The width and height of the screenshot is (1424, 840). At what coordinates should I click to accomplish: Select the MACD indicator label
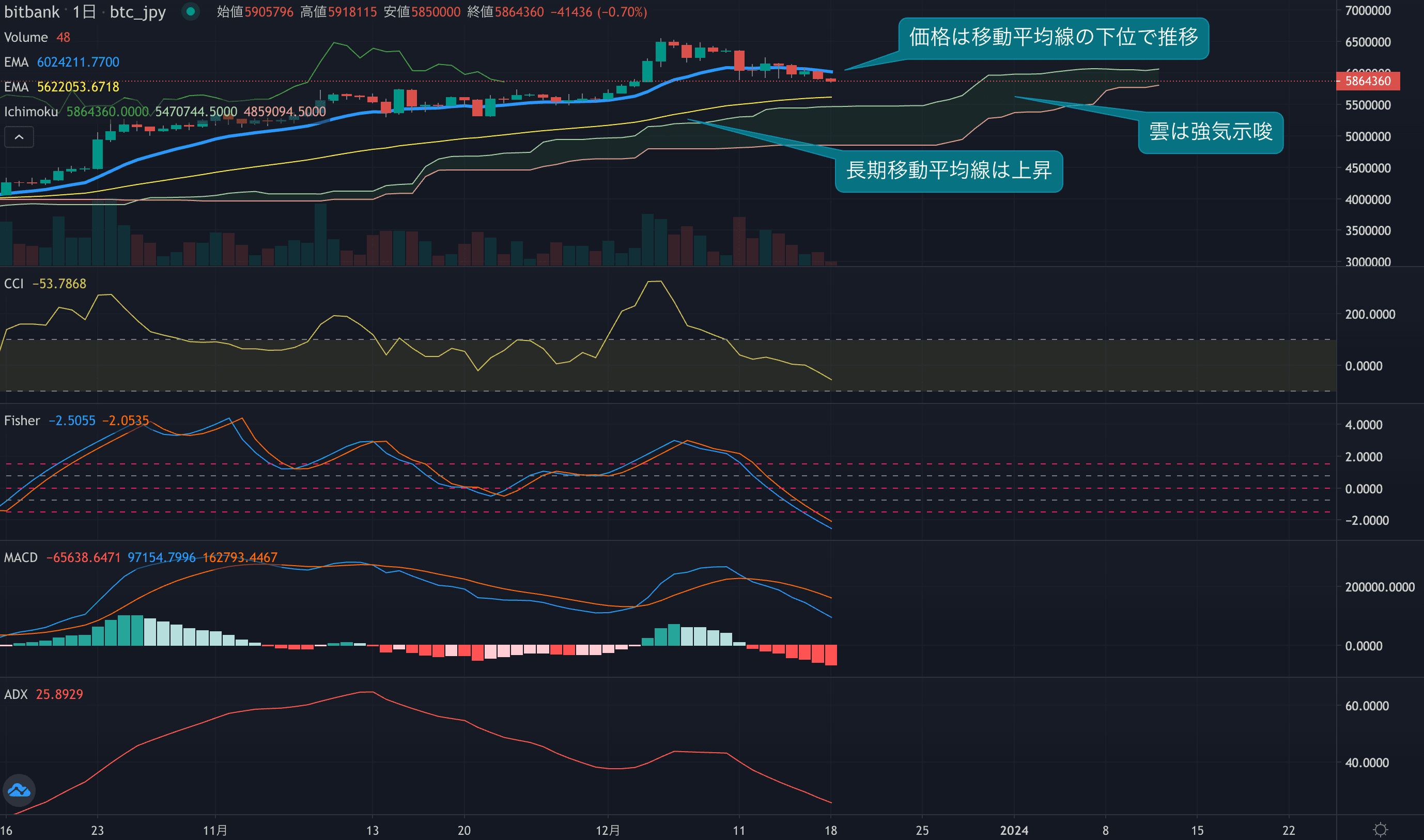21,557
